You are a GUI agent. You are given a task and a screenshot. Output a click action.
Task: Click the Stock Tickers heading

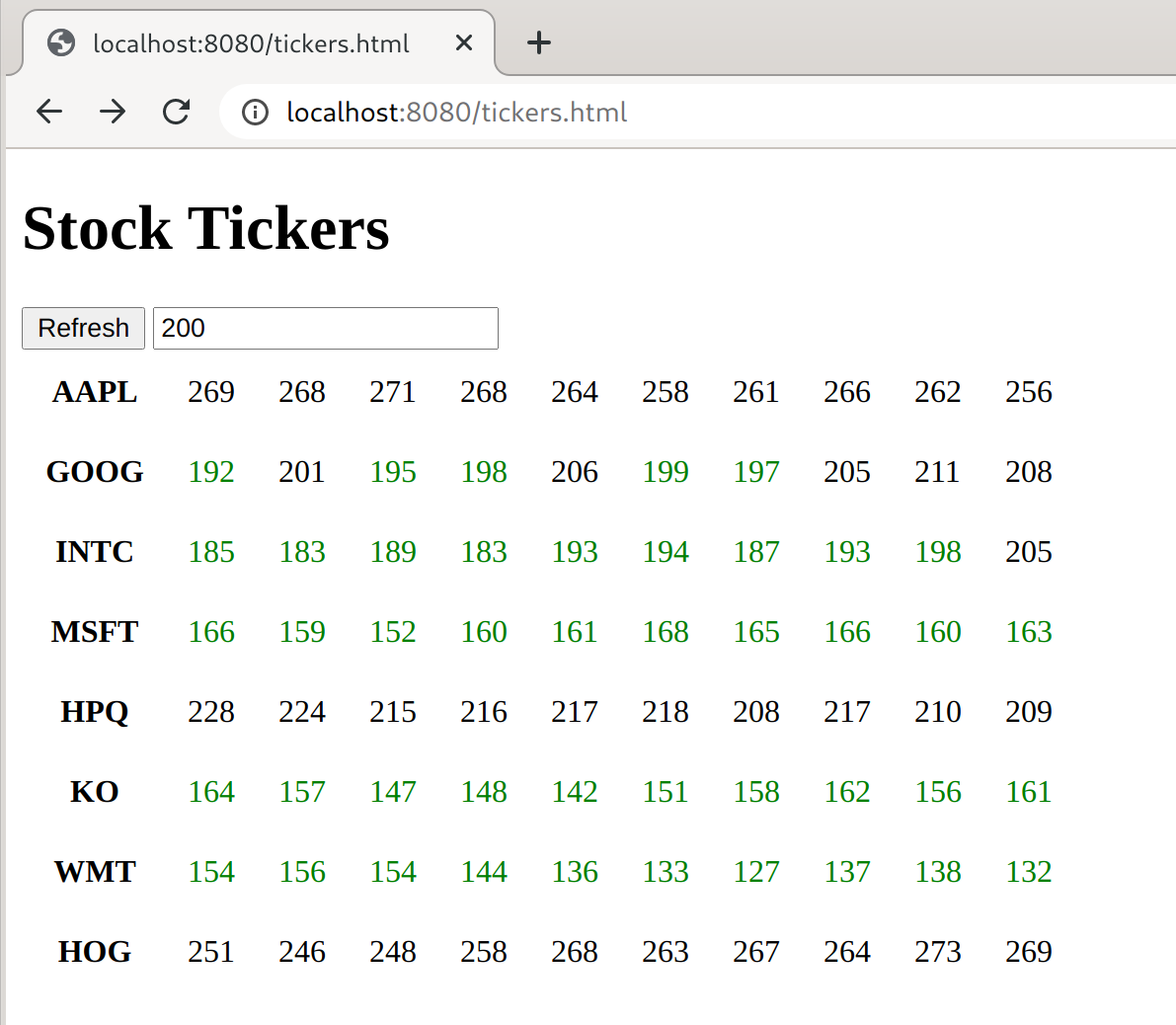(206, 228)
